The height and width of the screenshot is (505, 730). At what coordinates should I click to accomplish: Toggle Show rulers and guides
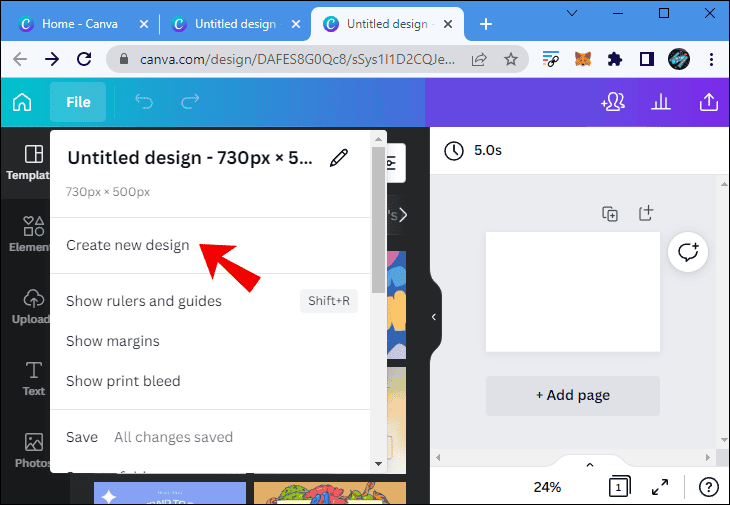144,301
